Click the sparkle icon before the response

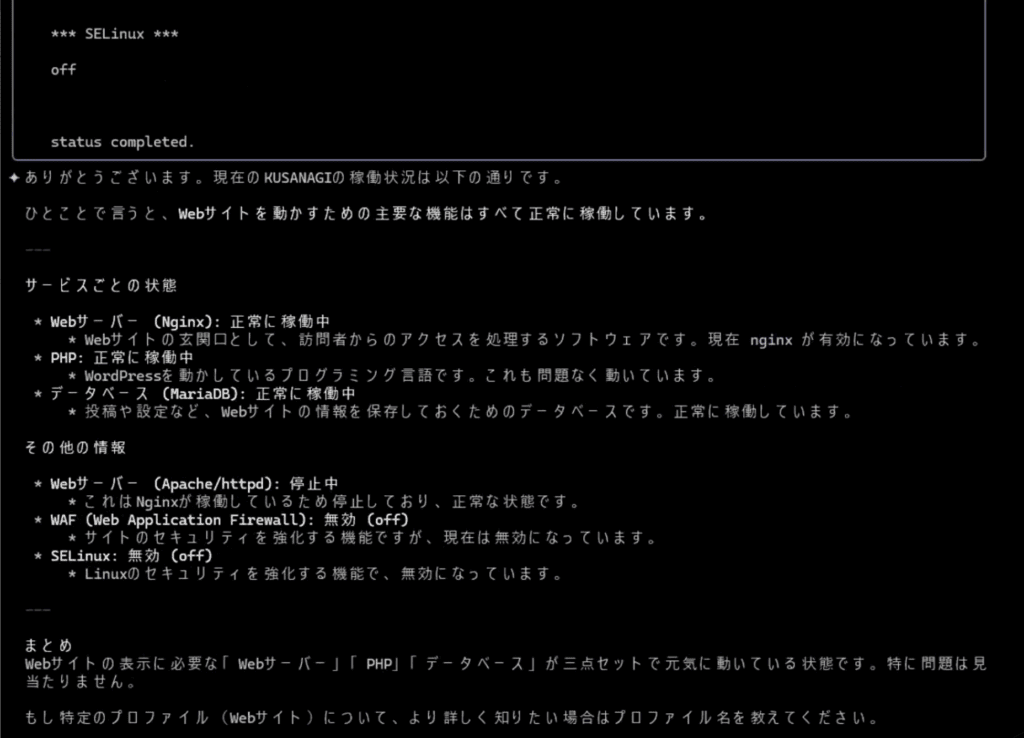tap(14, 178)
